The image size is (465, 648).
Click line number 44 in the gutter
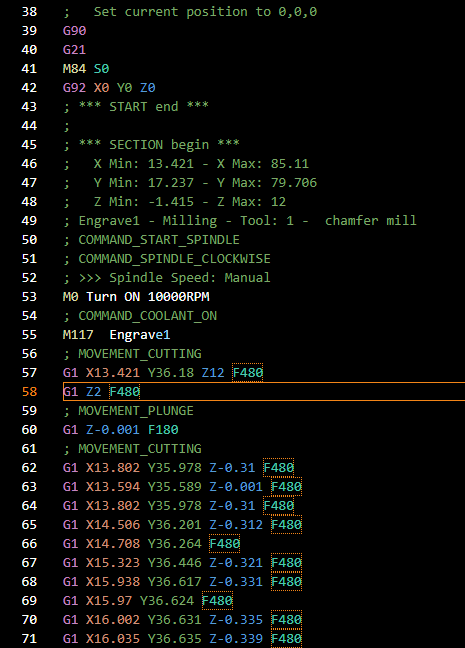click(29, 126)
